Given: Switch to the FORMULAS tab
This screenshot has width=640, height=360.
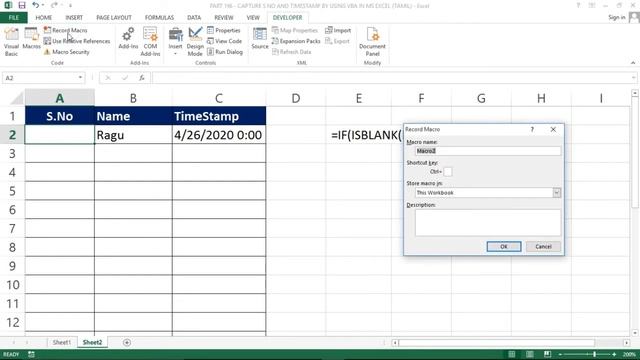Looking at the screenshot, I should pos(159,18).
